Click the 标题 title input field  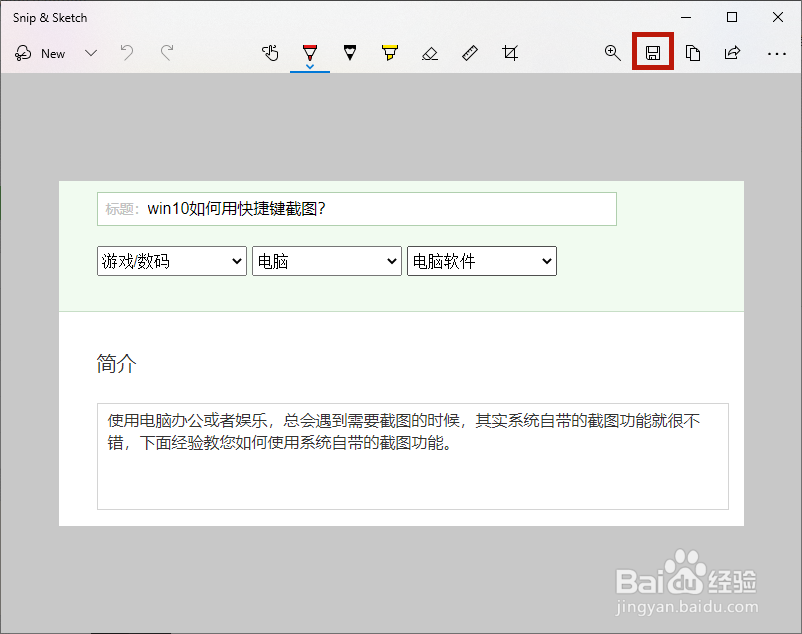(355, 209)
